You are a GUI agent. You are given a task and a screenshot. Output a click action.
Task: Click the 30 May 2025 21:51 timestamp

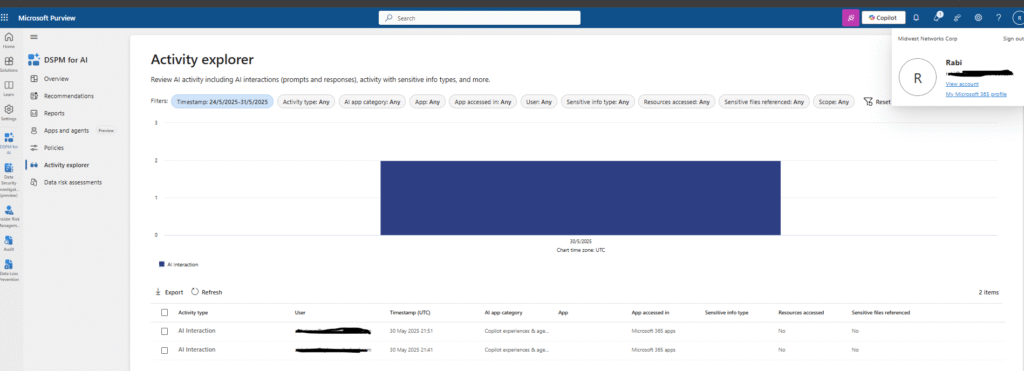click(411, 331)
